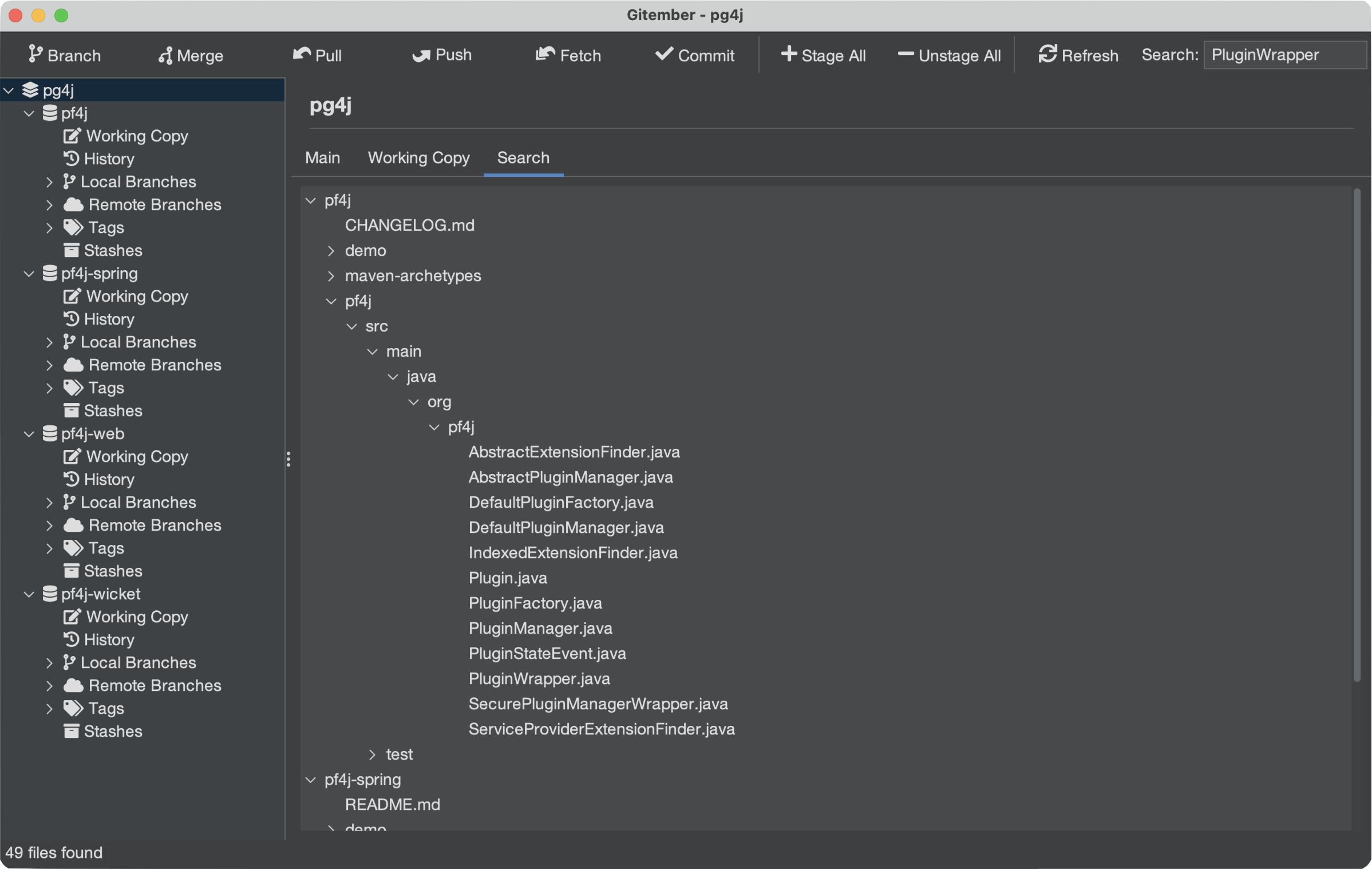This screenshot has width=1372, height=869.
Task: Select DefaultPluginFactory.java file
Action: coord(561,502)
